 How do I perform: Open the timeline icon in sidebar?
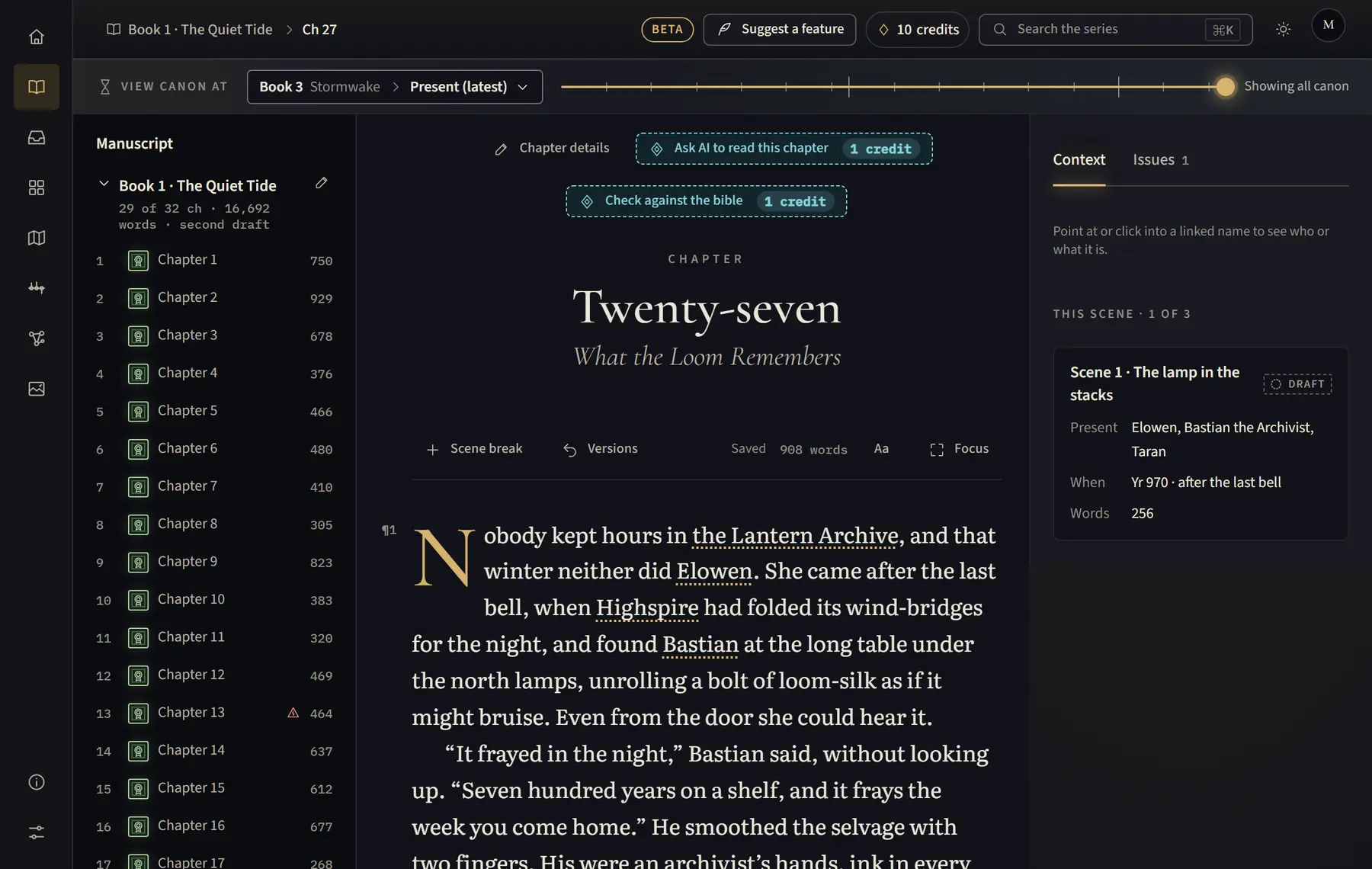point(36,288)
